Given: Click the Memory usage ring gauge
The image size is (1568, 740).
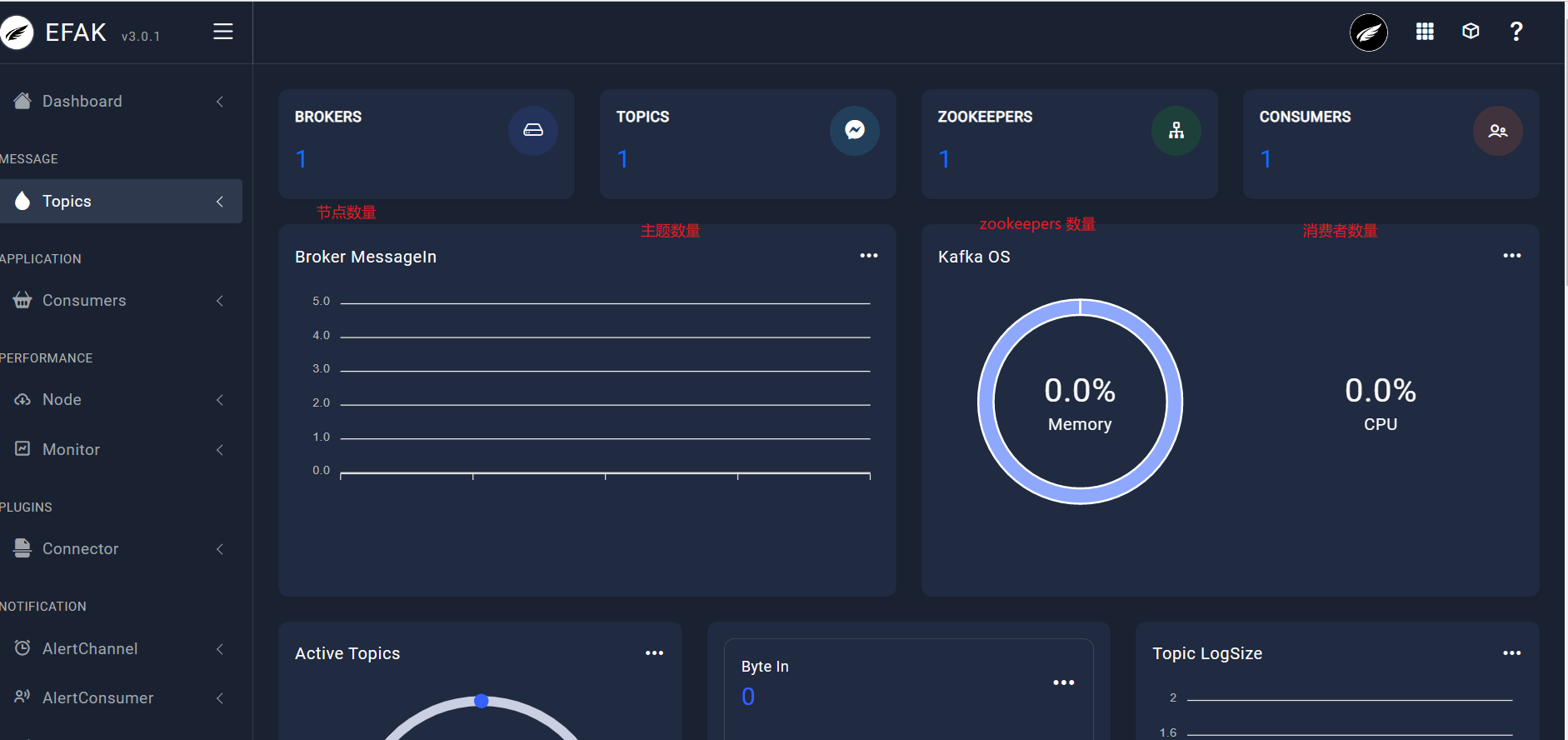Looking at the screenshot, I should click(1080, 402).
